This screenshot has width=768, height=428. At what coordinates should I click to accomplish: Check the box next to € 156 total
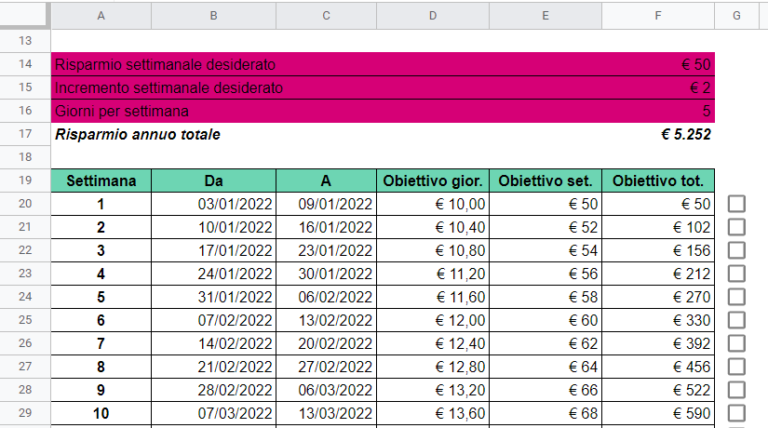736,250
